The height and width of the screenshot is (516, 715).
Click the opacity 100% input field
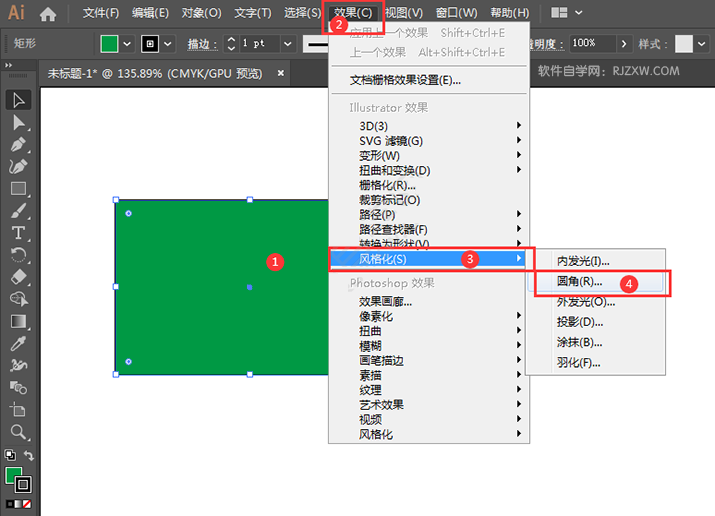pos(592,44)
